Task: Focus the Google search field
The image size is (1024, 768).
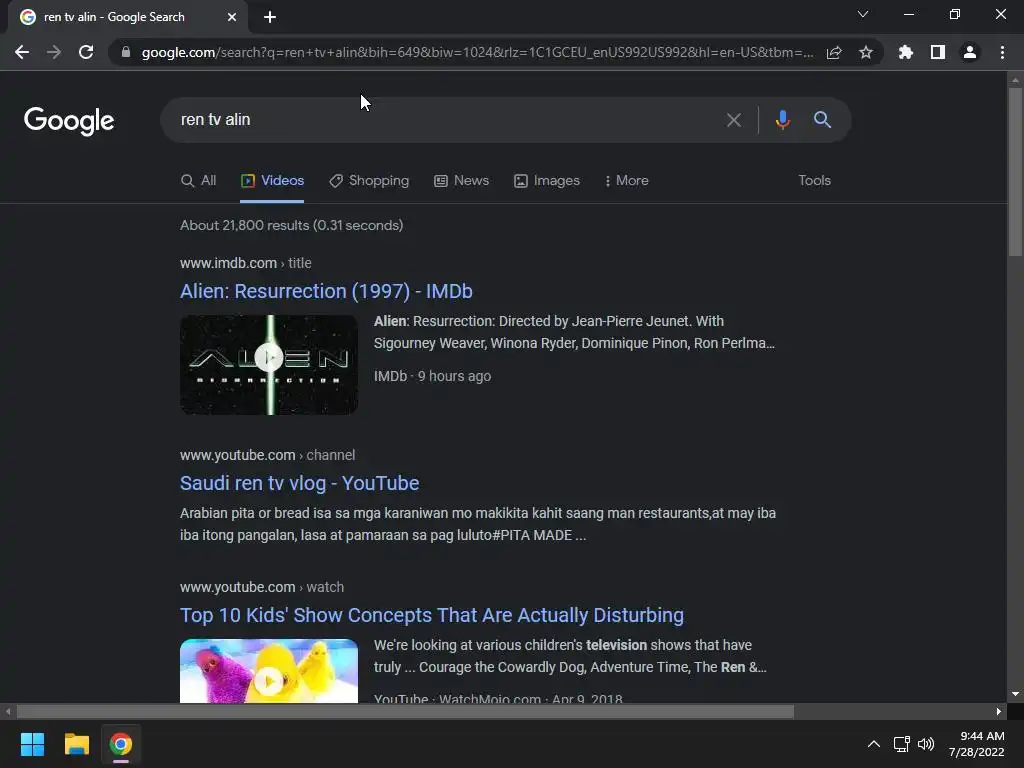Action: (444, 120)
